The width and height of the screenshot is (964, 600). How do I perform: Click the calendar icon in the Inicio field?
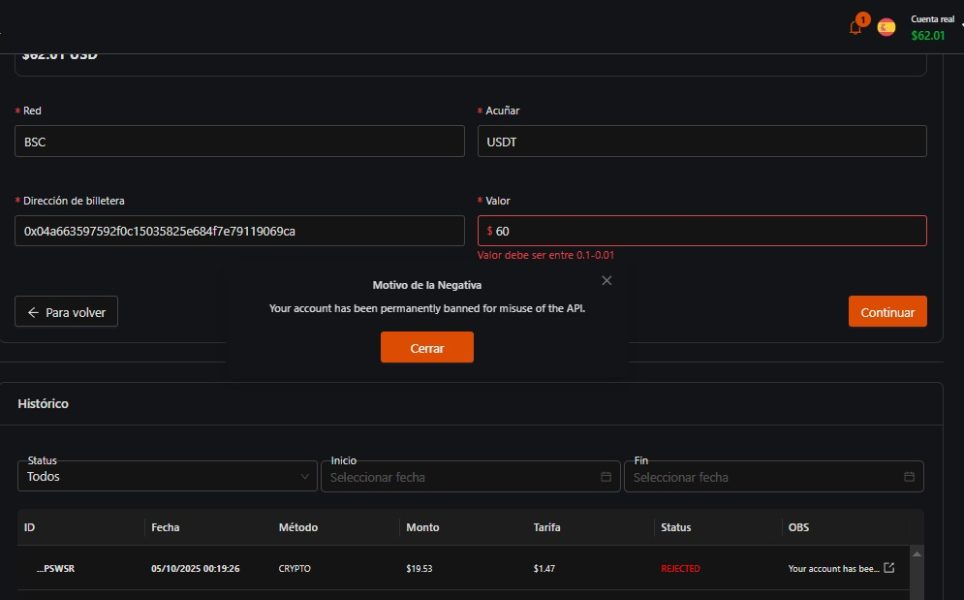click(x=605, y=477)
